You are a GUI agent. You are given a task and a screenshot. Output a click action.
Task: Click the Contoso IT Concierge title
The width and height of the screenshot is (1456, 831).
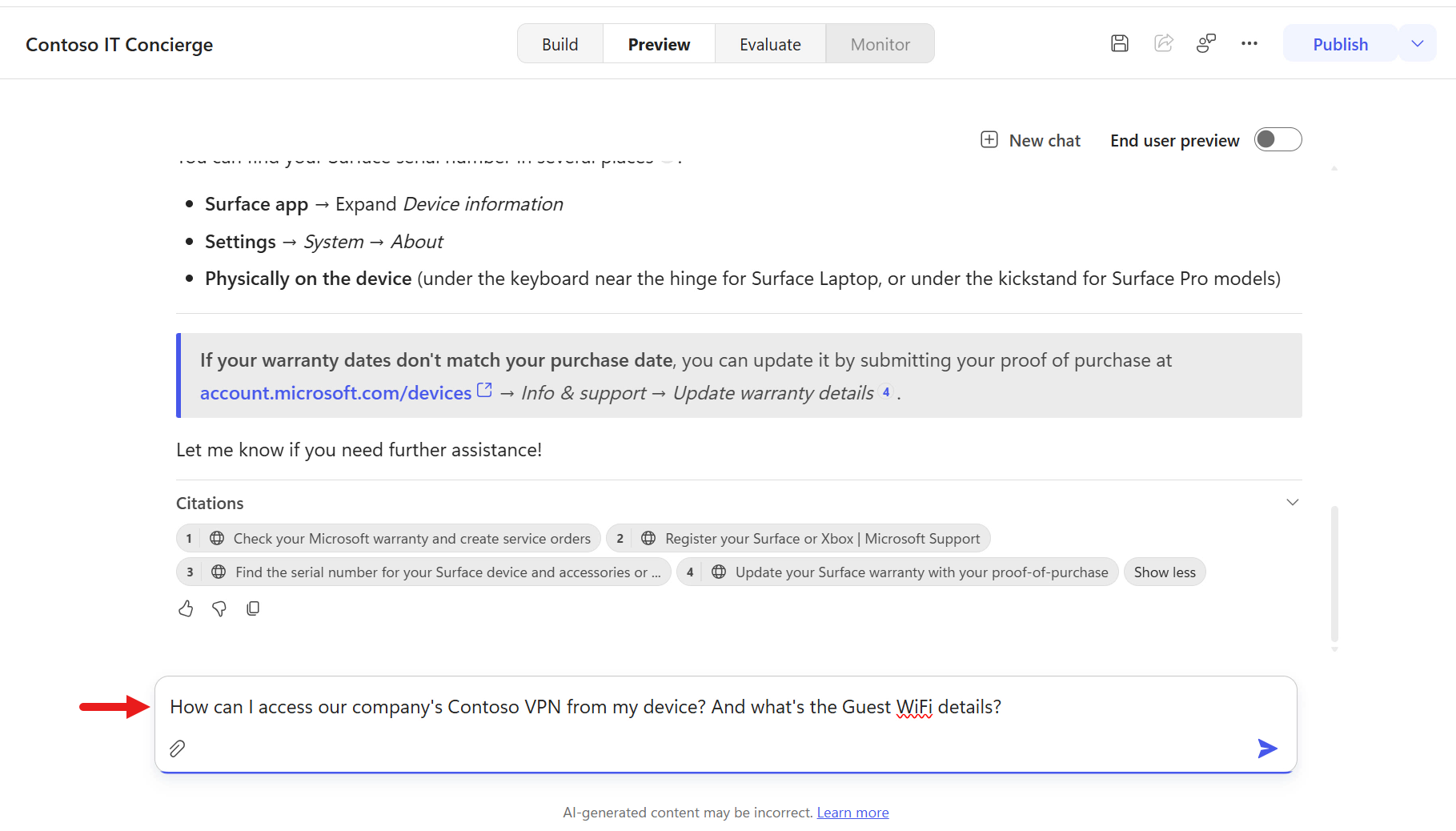coord(119,45)
